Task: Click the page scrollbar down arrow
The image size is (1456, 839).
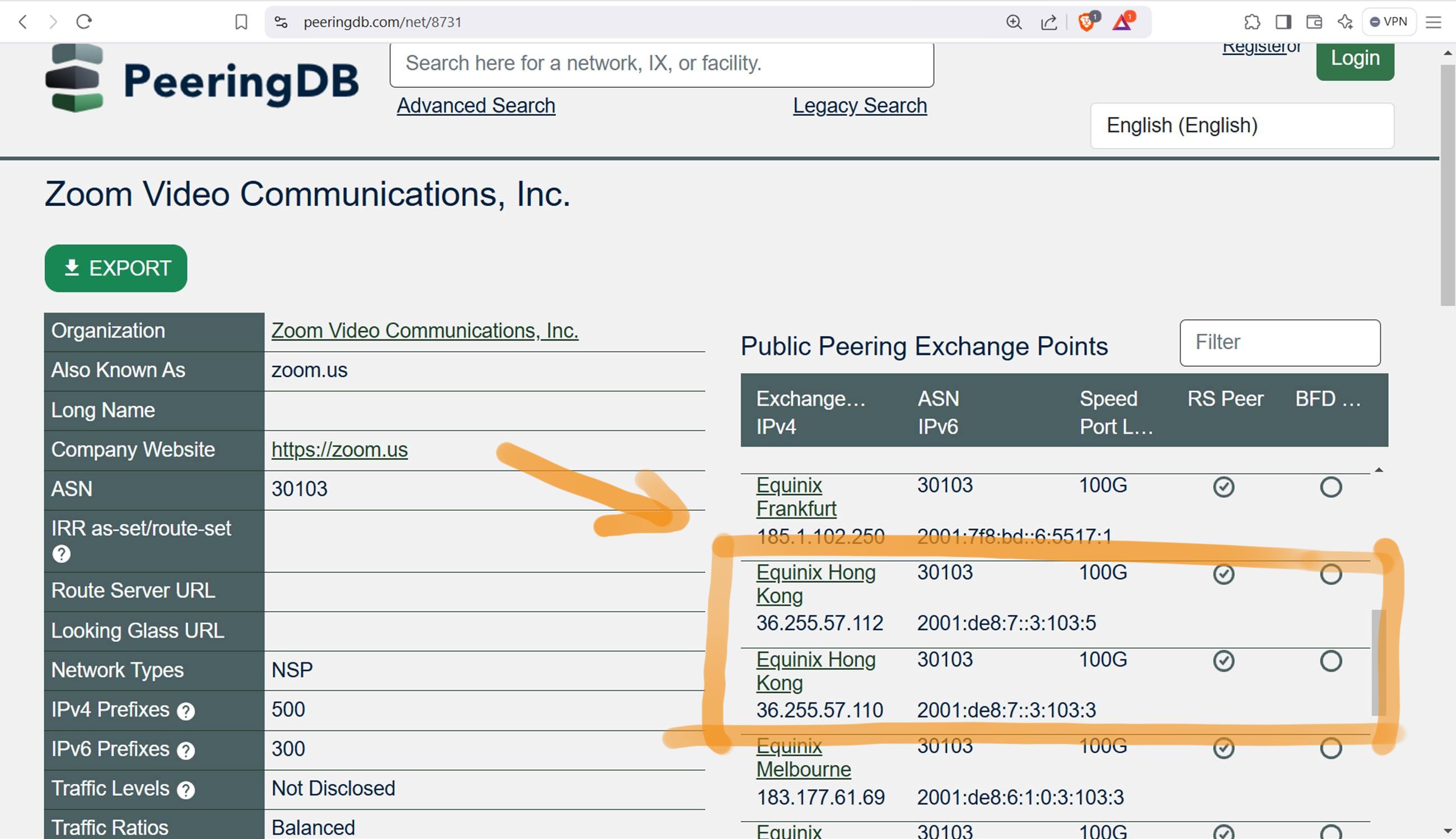Action: 1448,832
